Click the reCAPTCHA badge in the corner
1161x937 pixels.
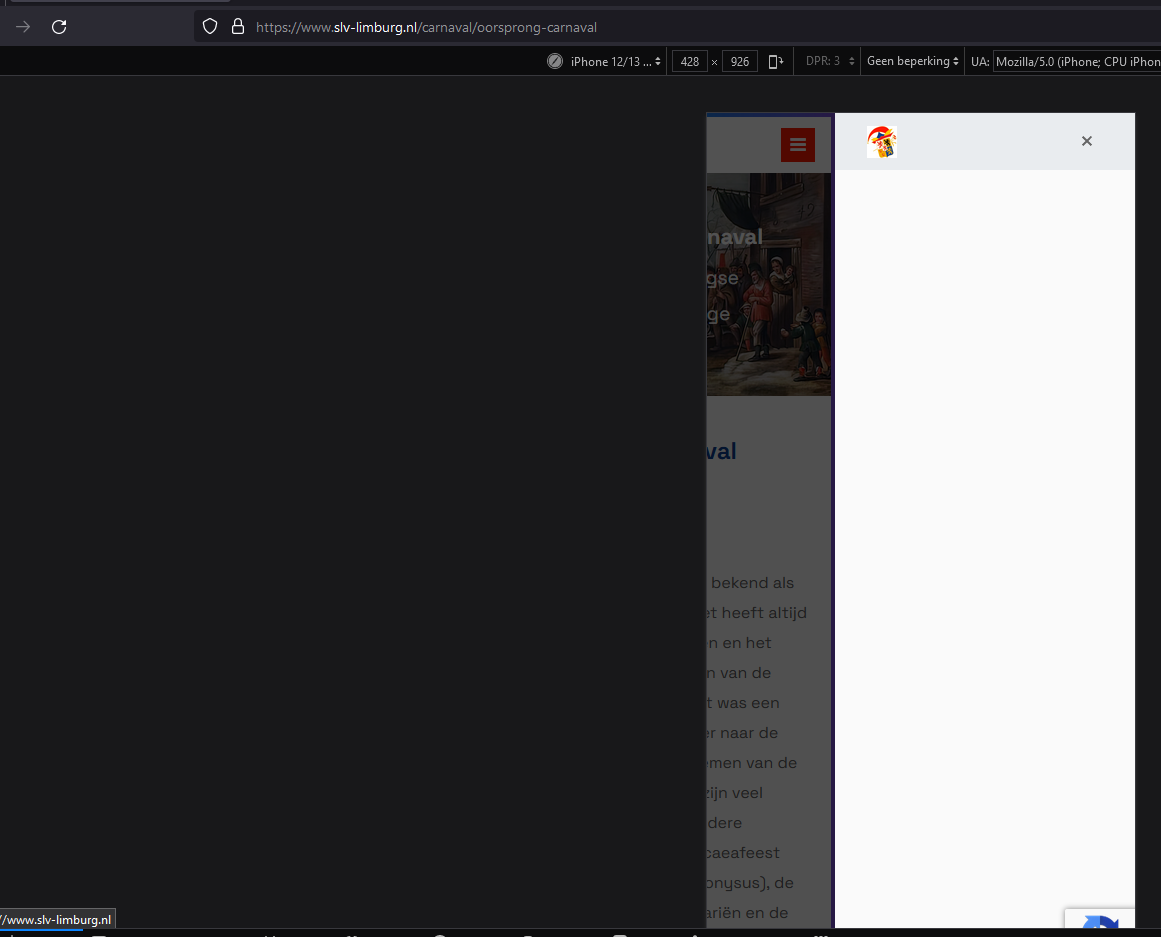1100,918
